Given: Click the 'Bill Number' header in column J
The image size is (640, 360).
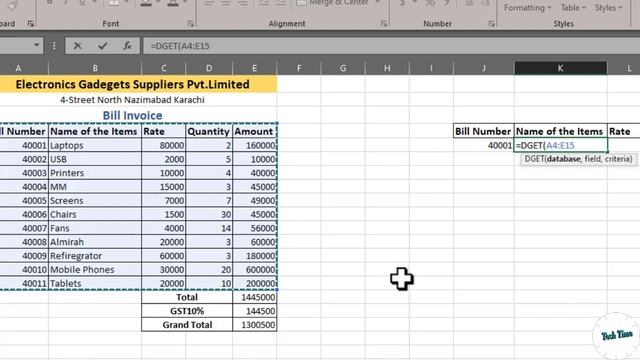Looking at the screenshot, I should [484, 131].
